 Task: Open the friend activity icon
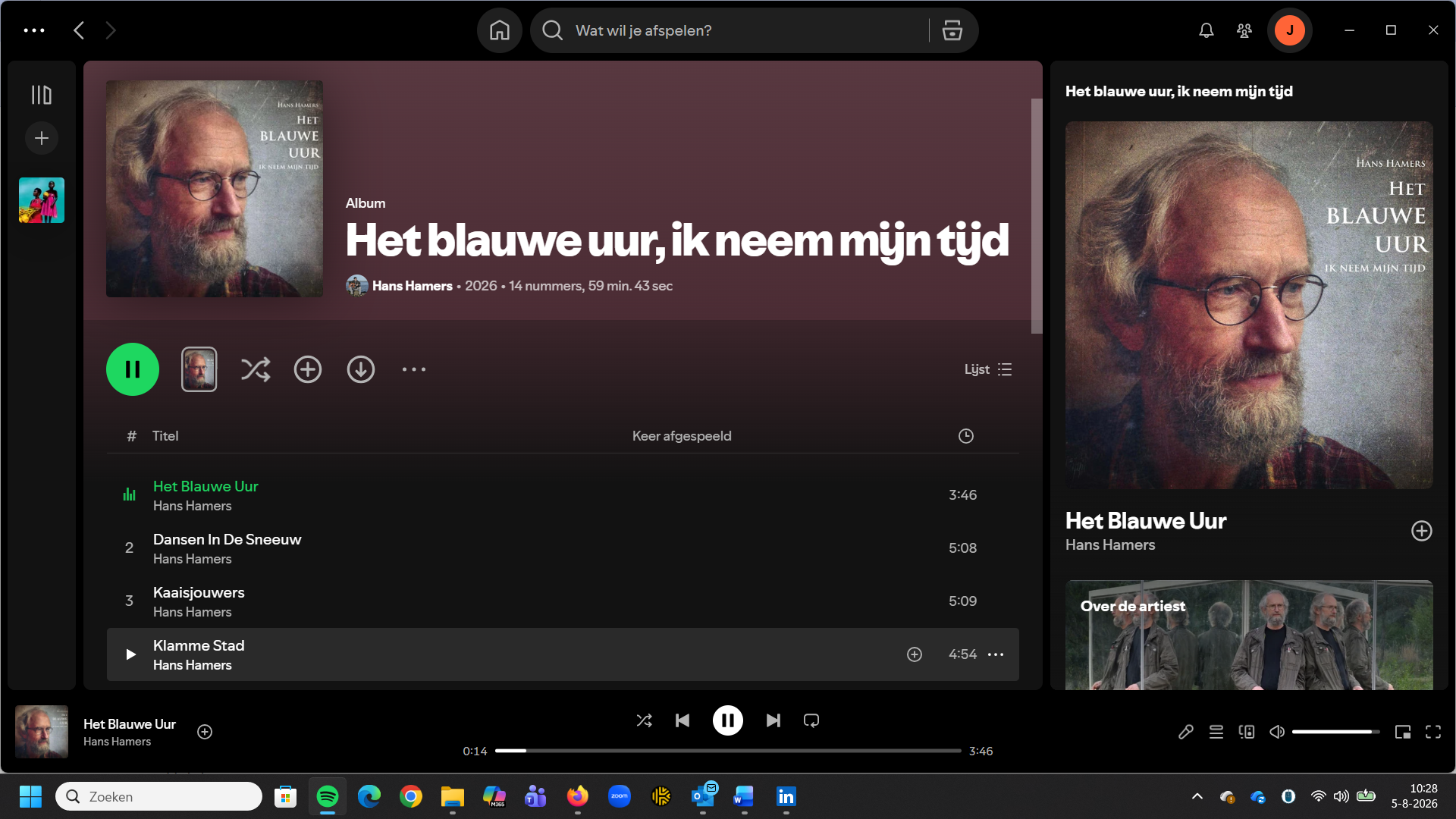[x=1244, y=30]
